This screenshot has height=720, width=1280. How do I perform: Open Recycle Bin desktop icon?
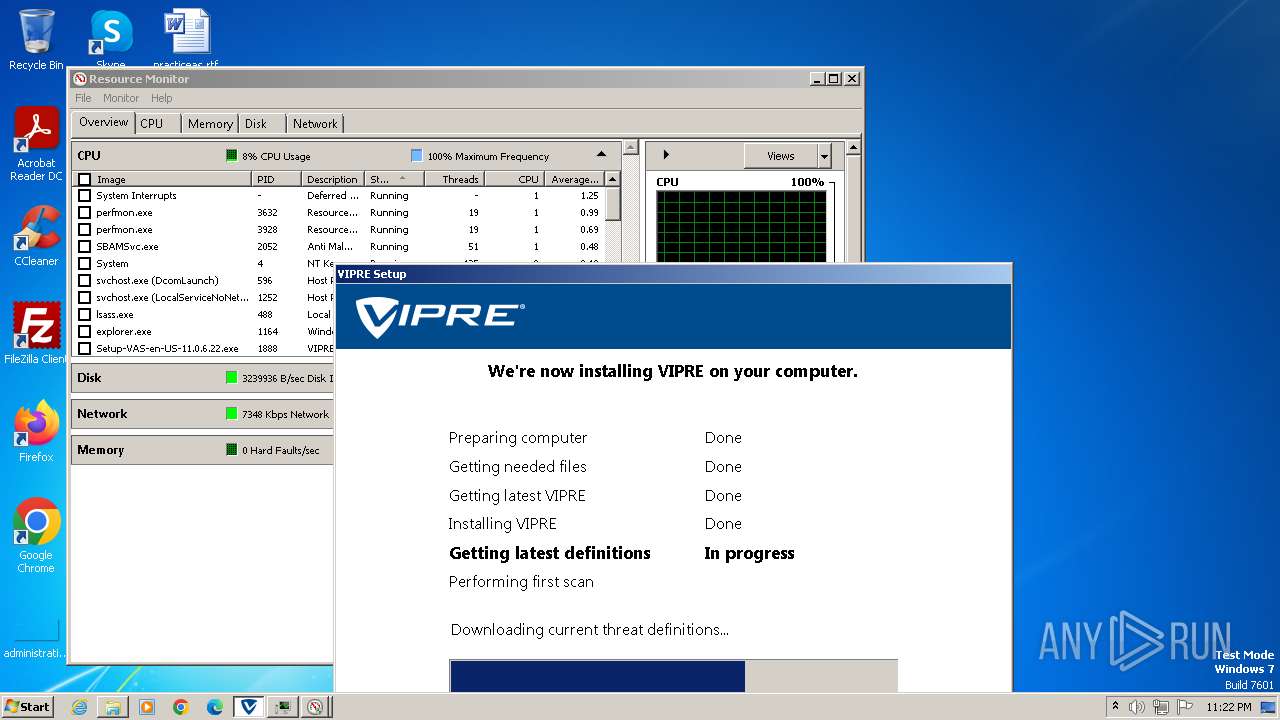[x=36, y=40]
